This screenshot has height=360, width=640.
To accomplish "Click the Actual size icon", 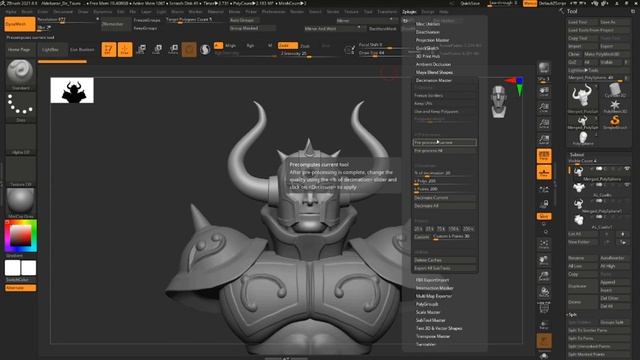I will (544, 124).
